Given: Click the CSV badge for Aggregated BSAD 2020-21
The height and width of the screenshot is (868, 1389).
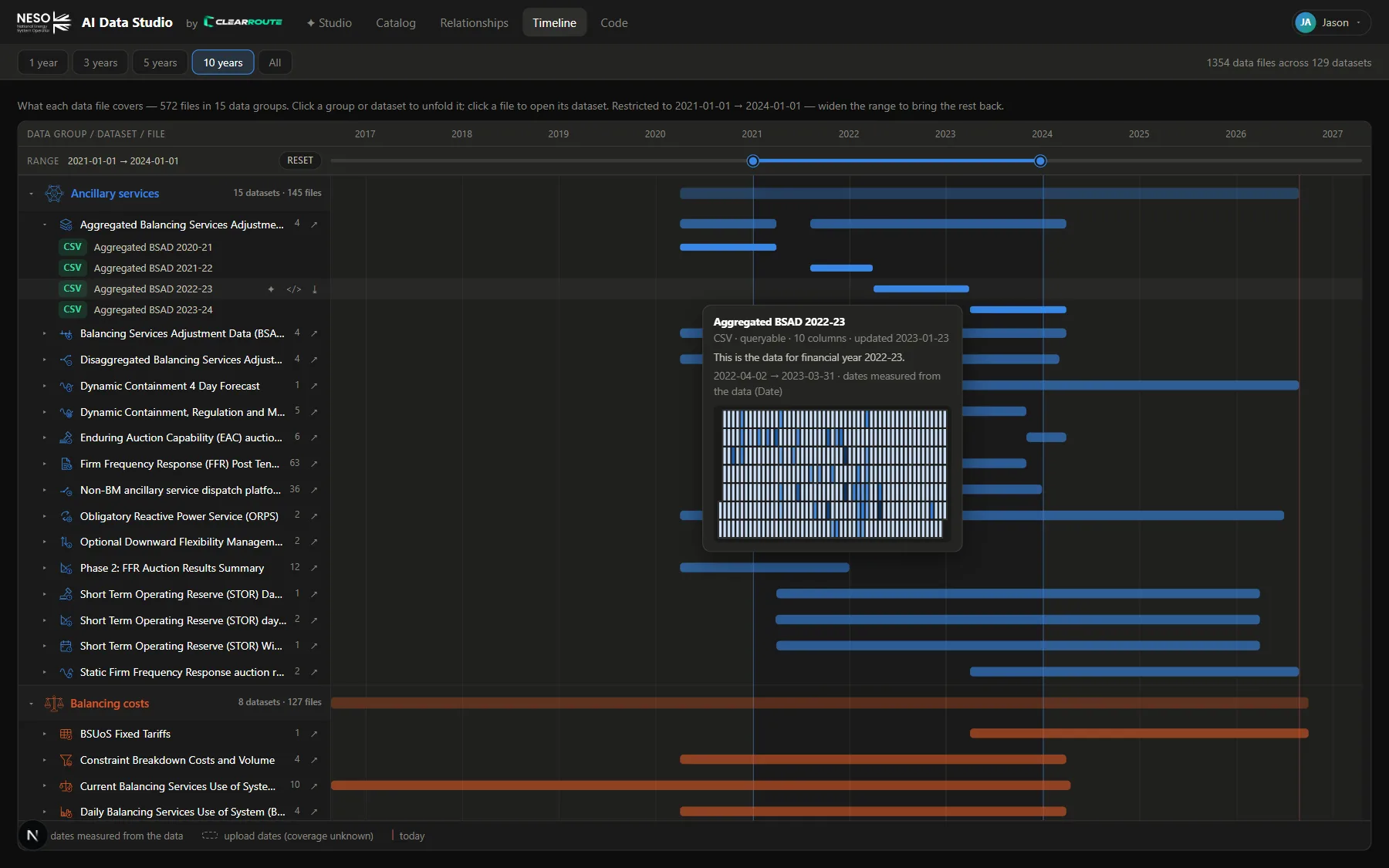Looking at the screenshot, I should pyautogui.click(x=73, y=247).
